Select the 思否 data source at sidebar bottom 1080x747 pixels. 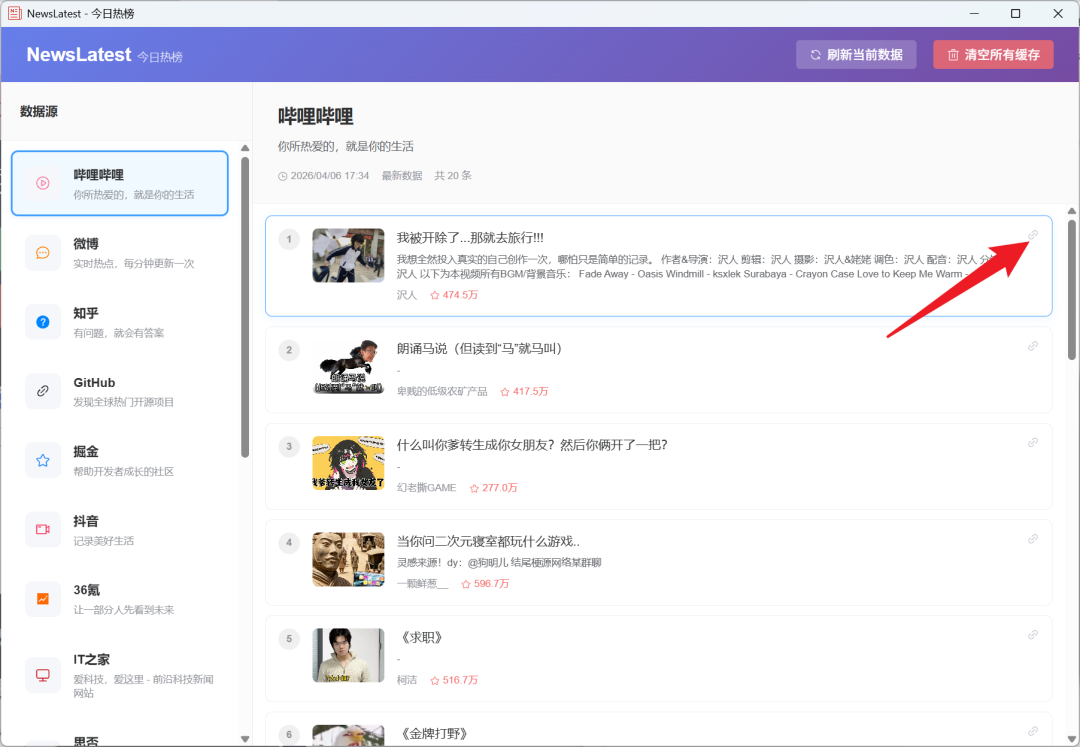120,736
